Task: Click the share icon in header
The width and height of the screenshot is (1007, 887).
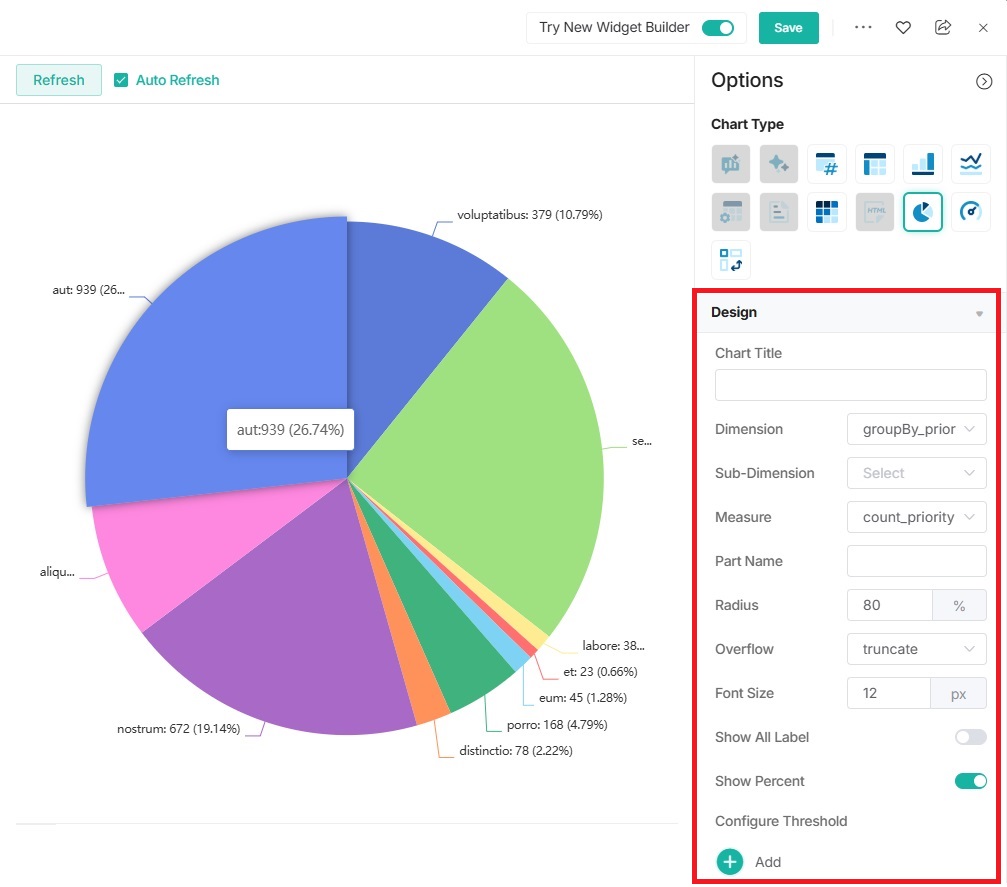Action: [x=943, y=28]
